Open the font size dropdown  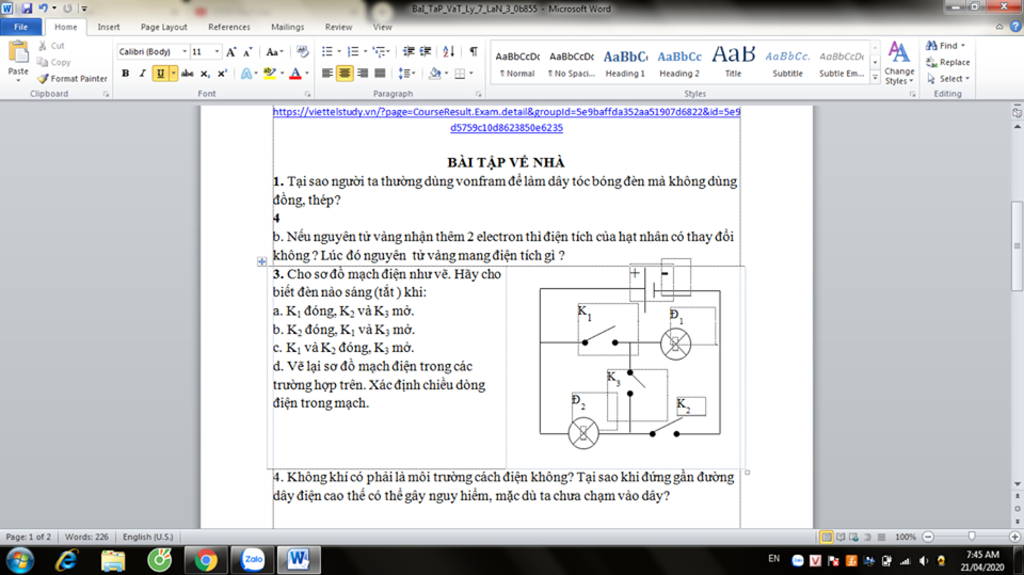coord(217,52)
